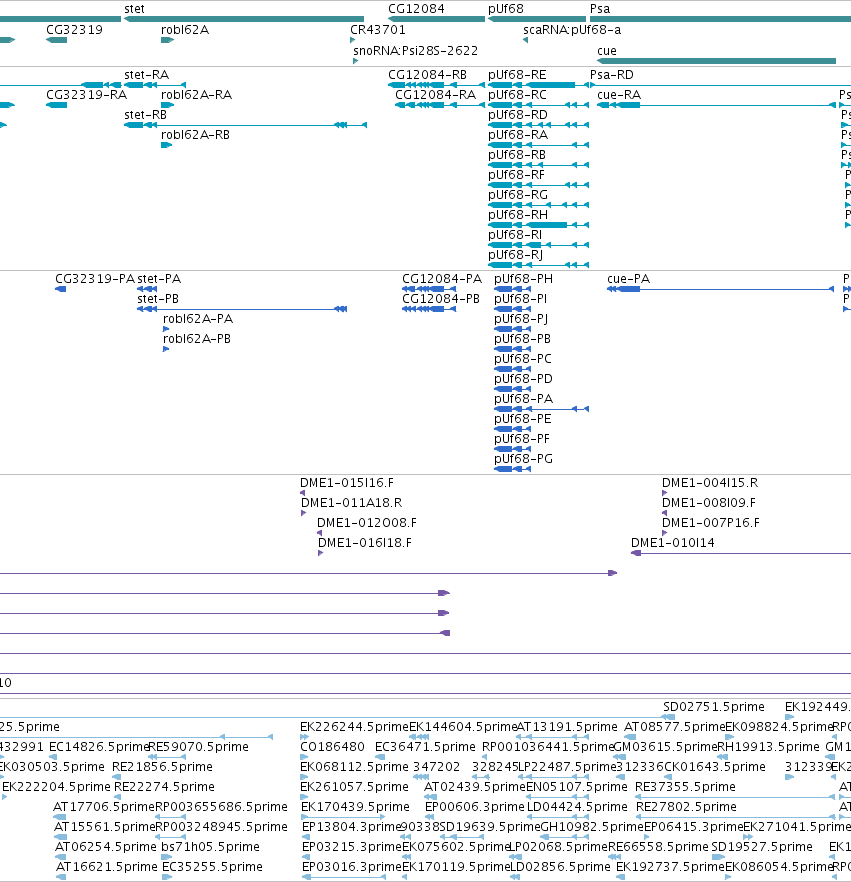Select protein robl62A-PA label
This screenshot has height=882, width=851.
click(x=197, y=318)
